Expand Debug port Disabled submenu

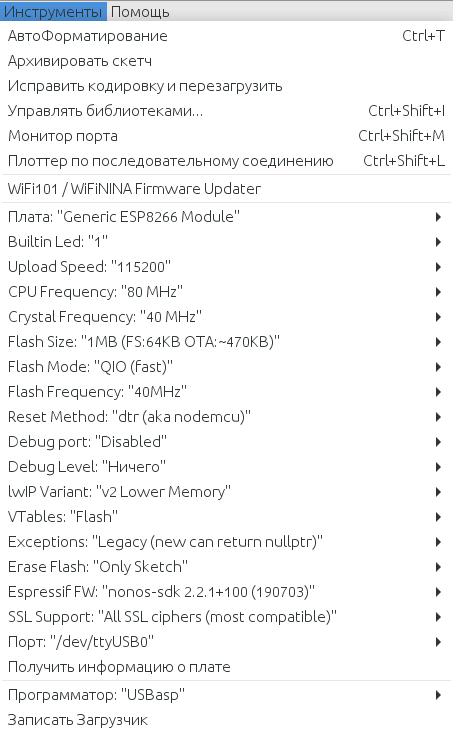click(226, 442)
